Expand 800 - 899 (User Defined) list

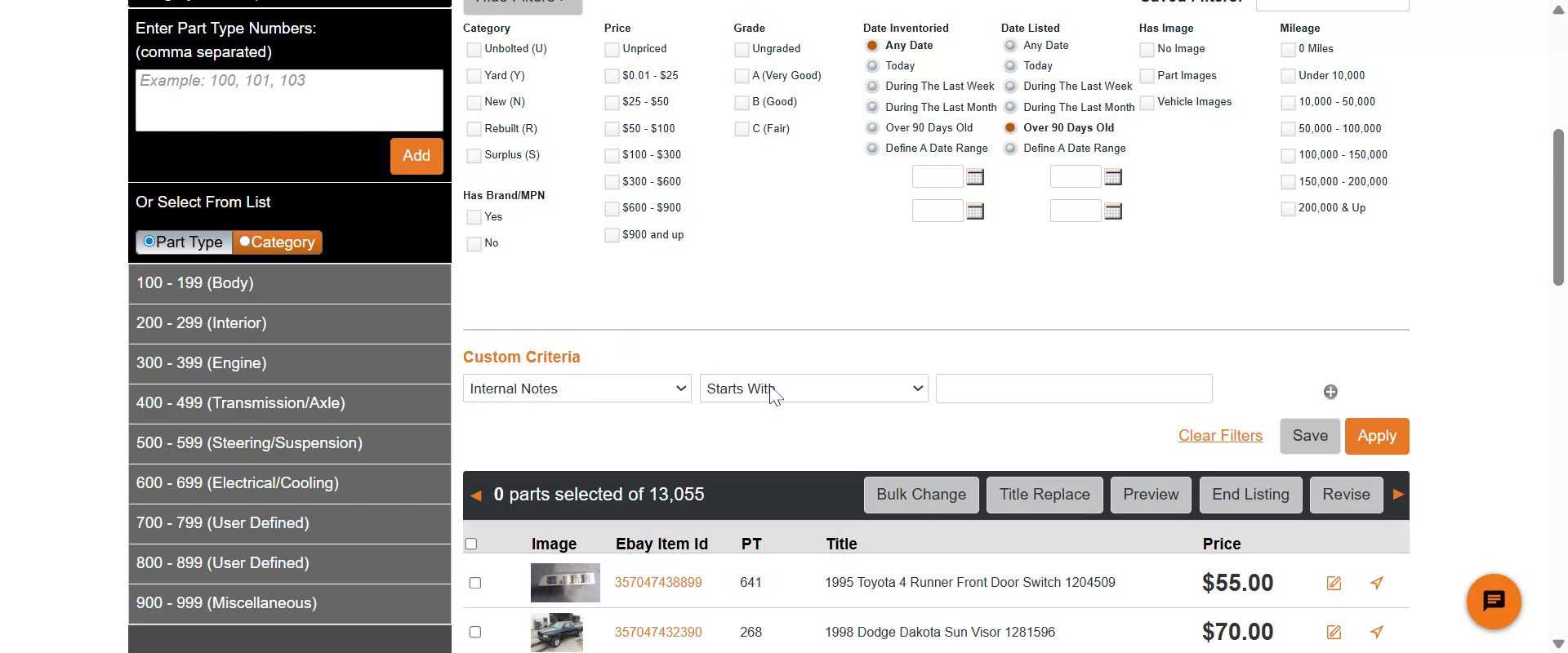tap(290, 563)
